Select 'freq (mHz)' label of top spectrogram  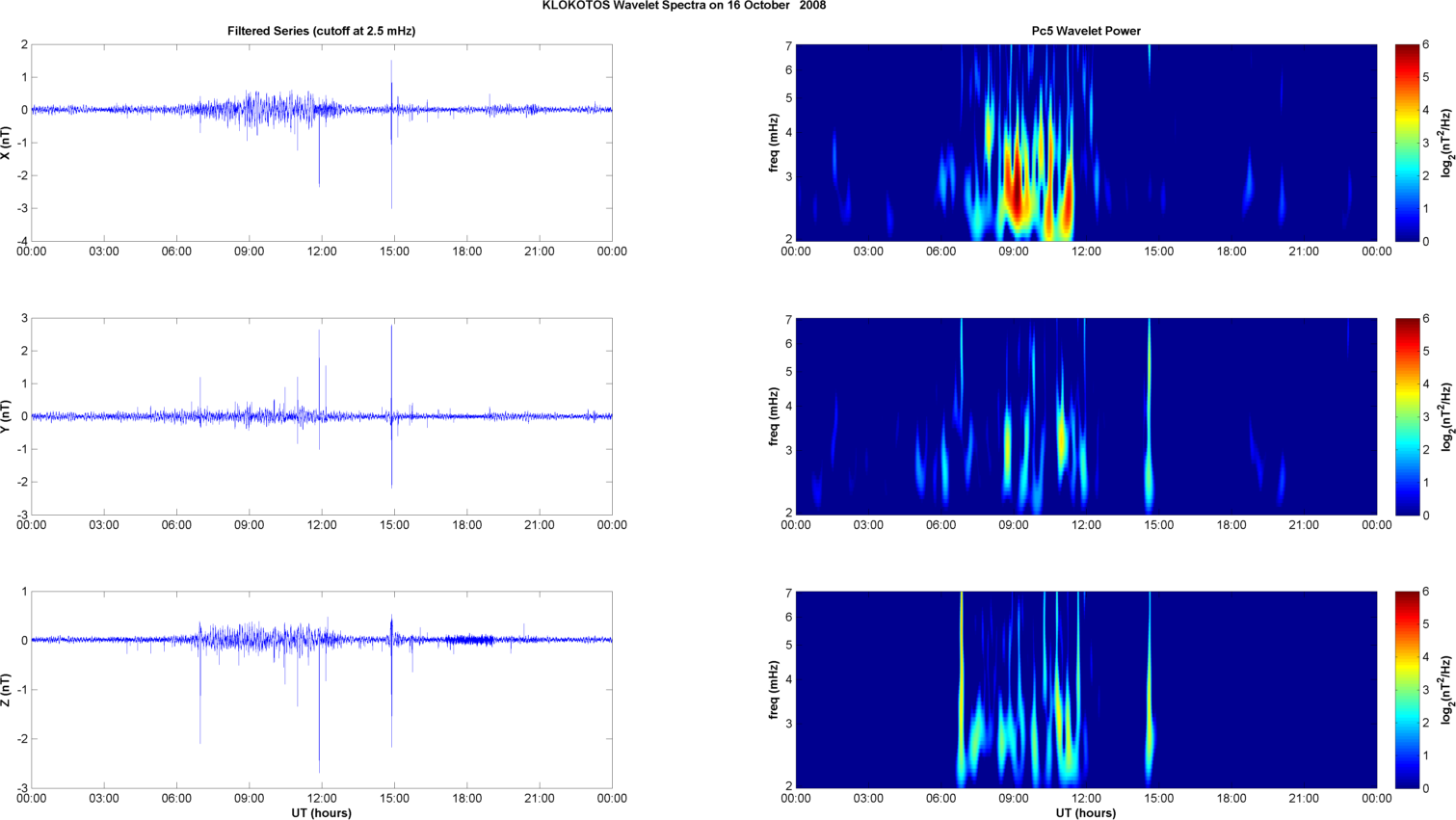pyautogui.click(x=774, y=143)
